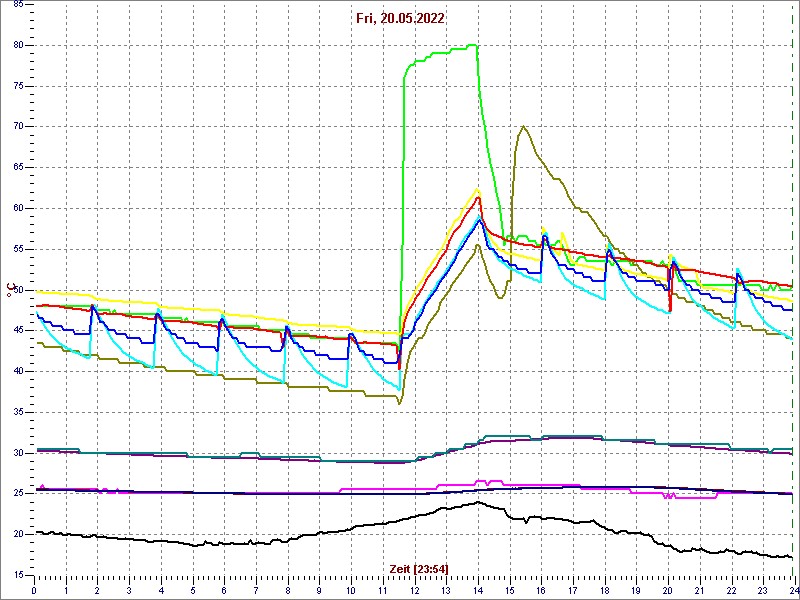Screen dimensions: 800x600
Task: Select the 30 value on the temperature axis
Action: [x=16, y=453]
